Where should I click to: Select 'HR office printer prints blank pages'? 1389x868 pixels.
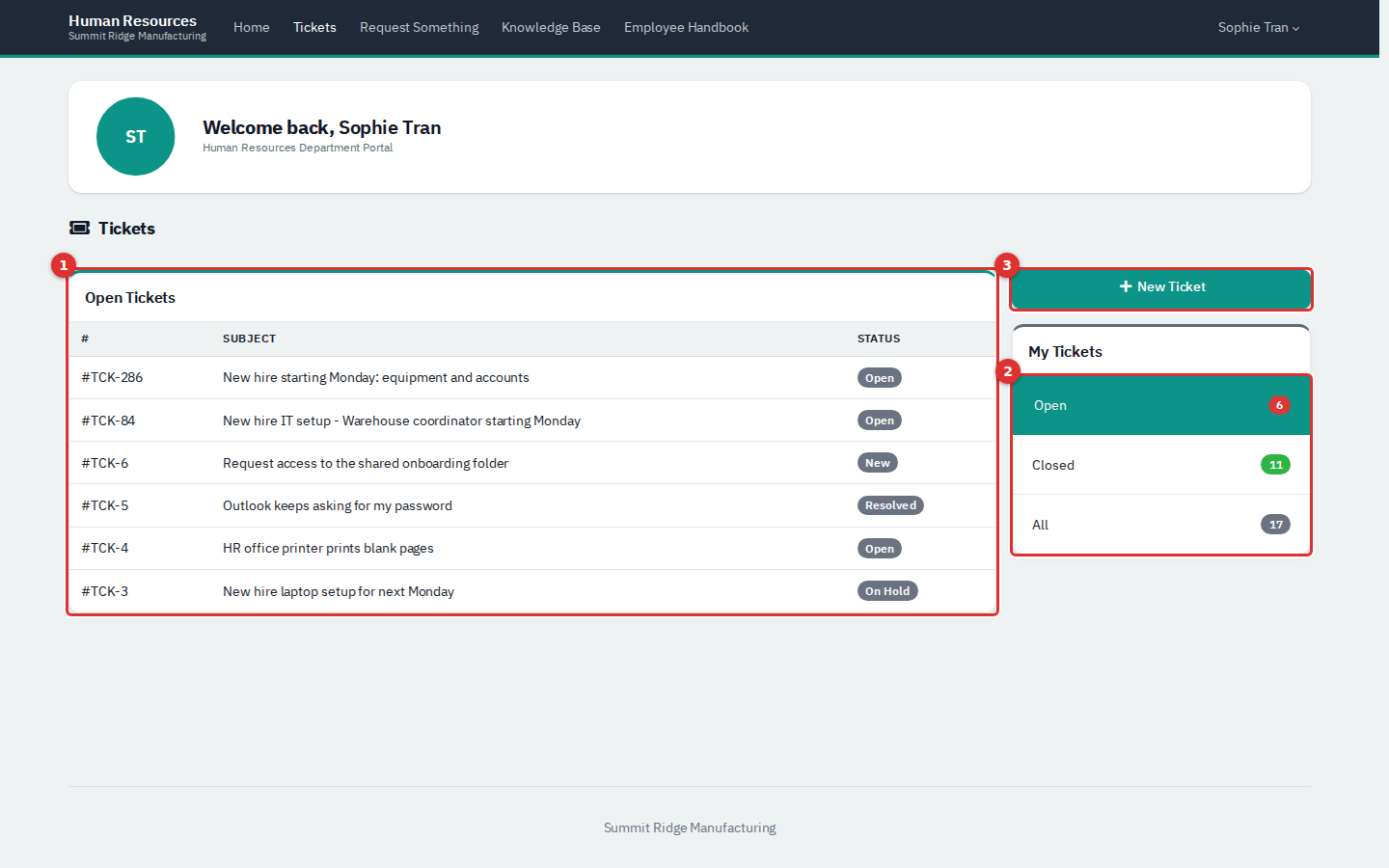(x=328, y=548)
